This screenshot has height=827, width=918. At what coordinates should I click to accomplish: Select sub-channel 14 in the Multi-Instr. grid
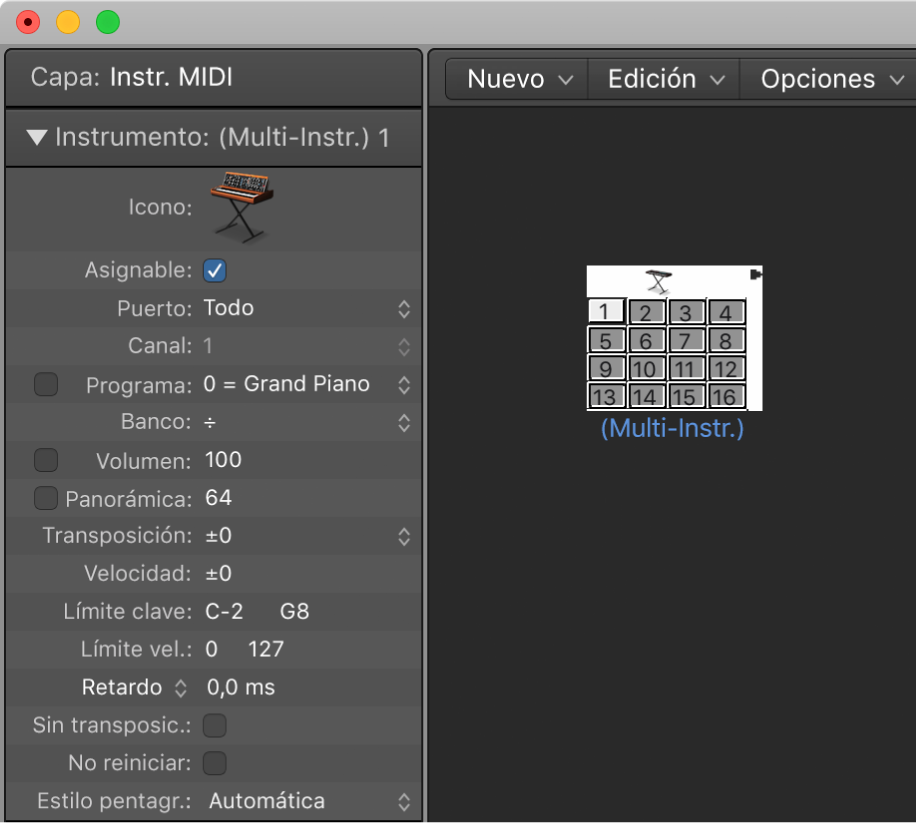coord(646,396)
